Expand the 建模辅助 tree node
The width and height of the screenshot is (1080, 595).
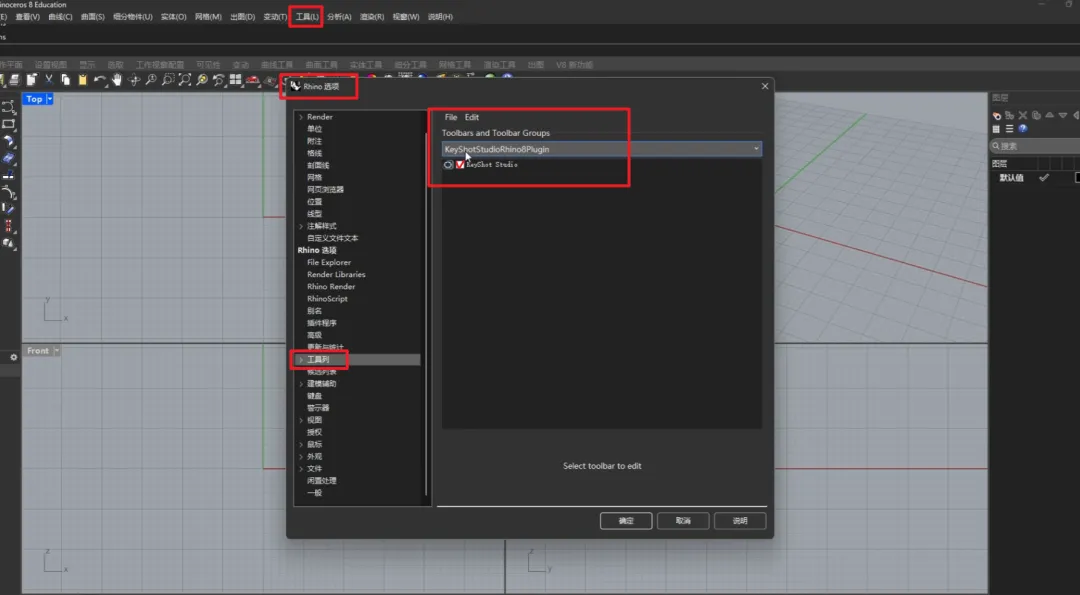[x=300, y=384]
